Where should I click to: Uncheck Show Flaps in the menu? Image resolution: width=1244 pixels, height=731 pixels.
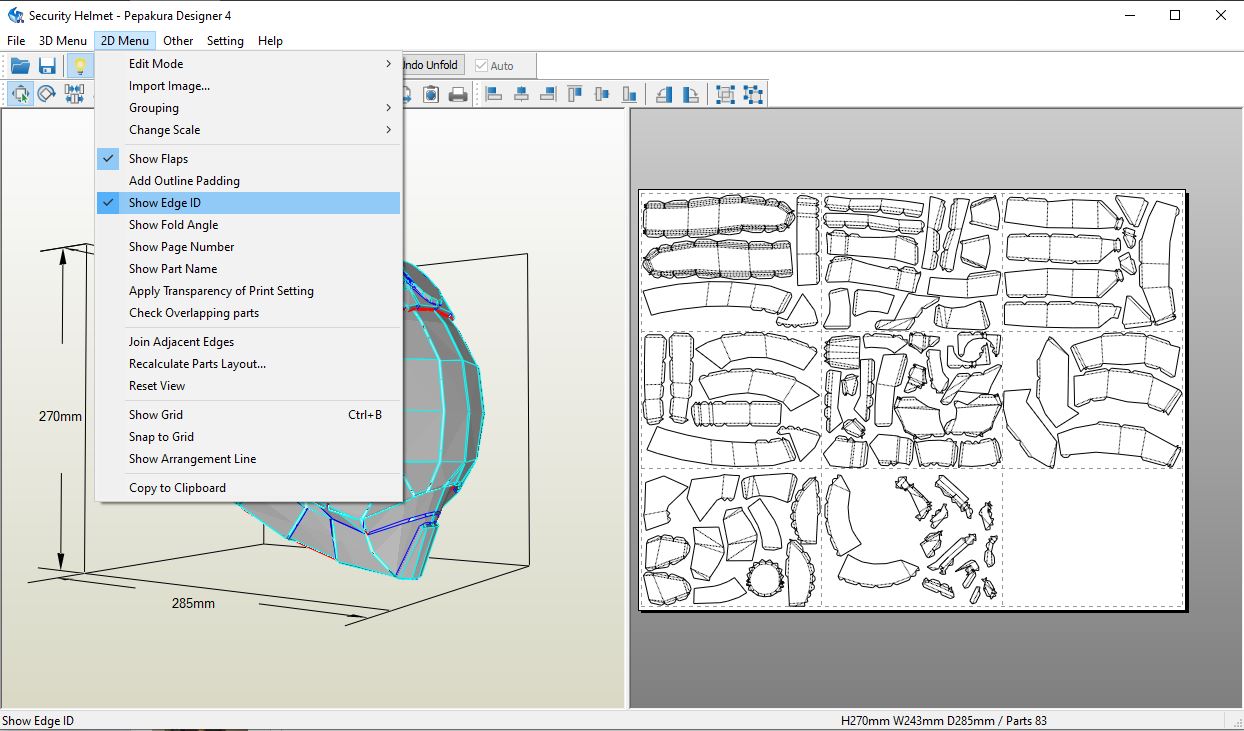158,159
